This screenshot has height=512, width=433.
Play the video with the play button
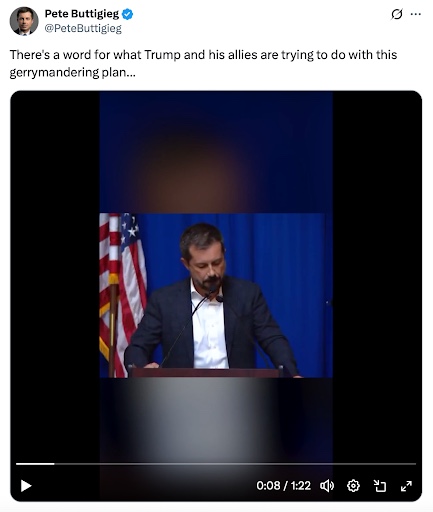[x=26, y=486]
